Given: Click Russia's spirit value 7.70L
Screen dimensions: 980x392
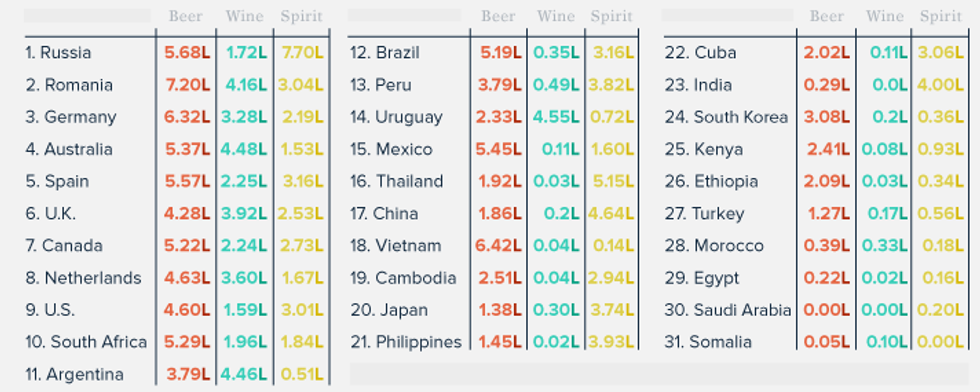Looking at the screenshot, I should click(x=302, y=53).
